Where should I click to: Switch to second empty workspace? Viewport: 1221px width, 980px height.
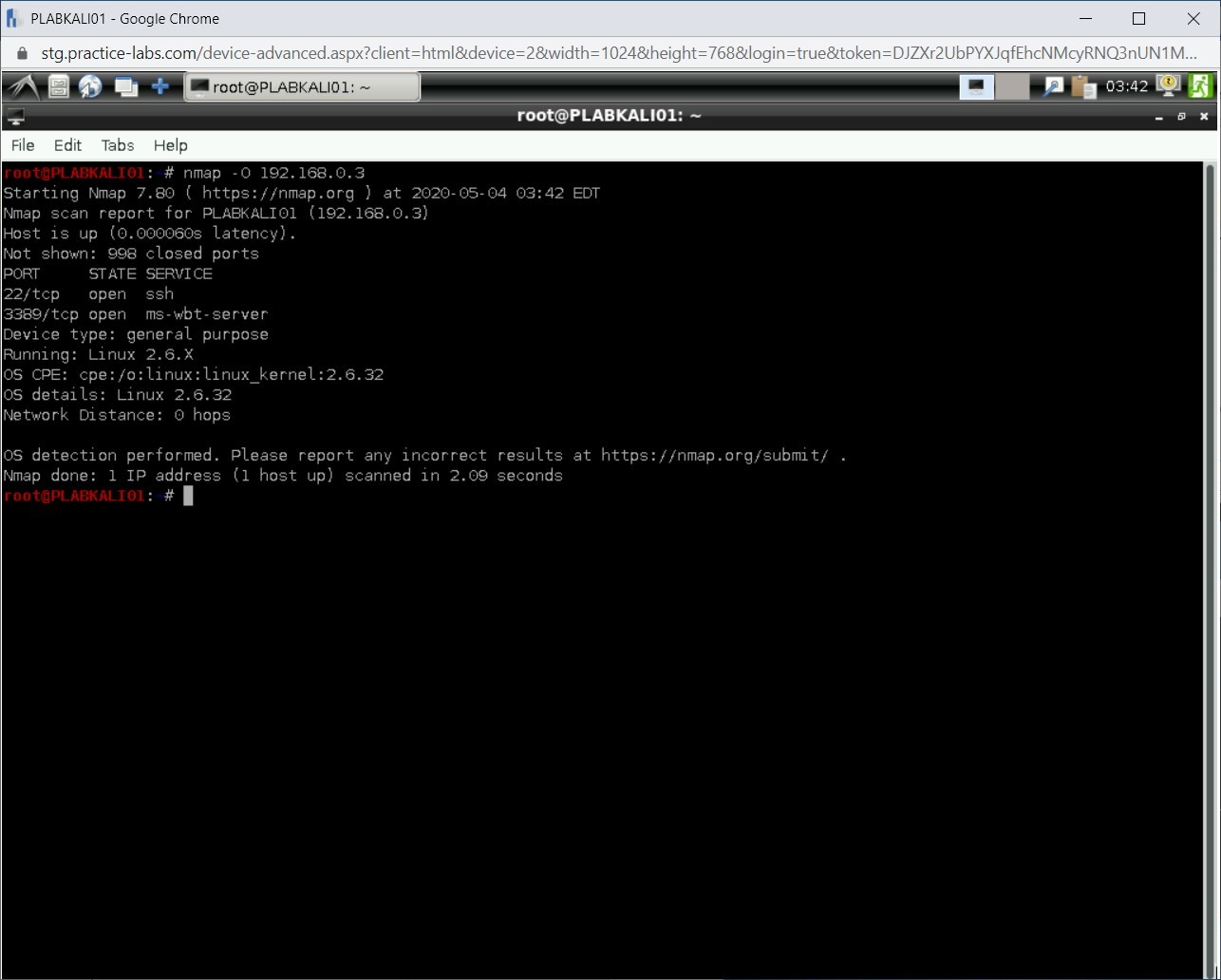(x=1012, y=87)
